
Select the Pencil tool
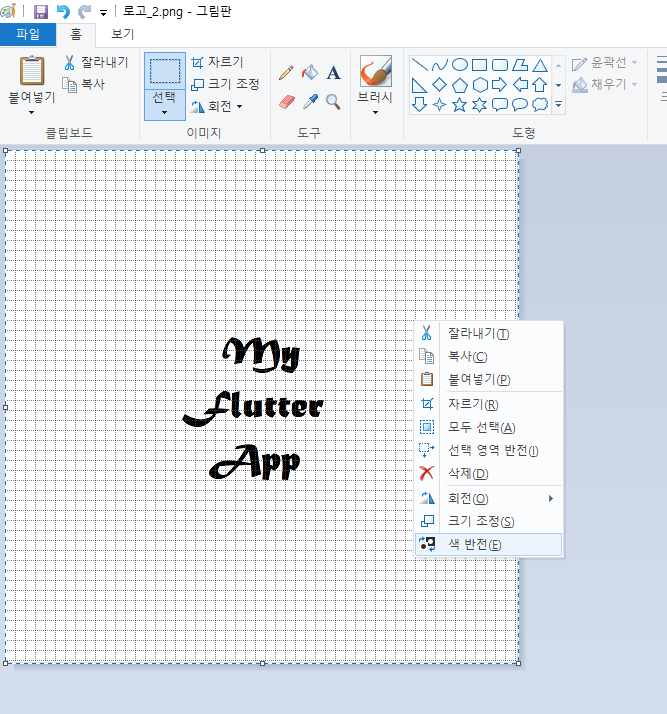(x=286, y=73)
